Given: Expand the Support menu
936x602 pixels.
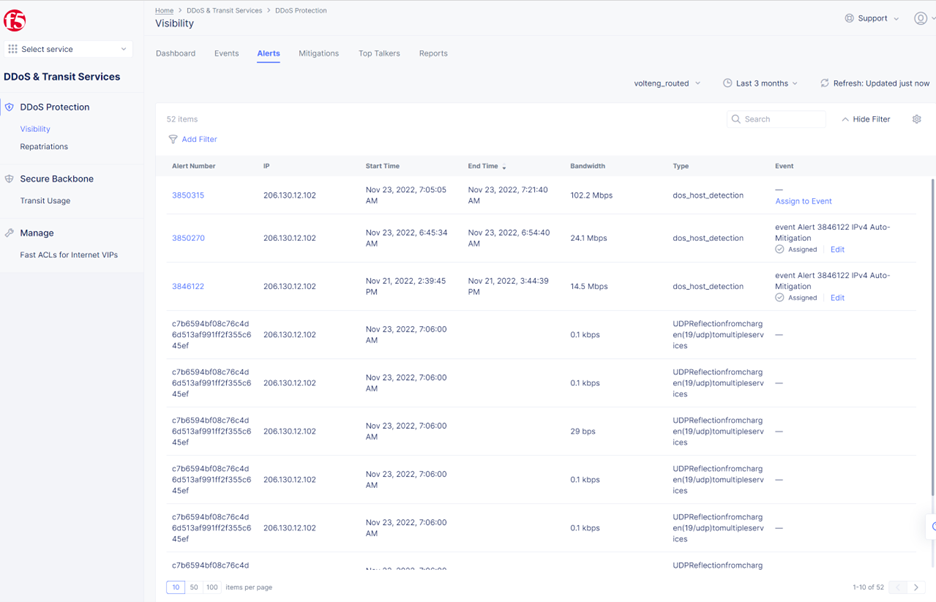Looking at the screenshot, I should (x=872, y=18).
